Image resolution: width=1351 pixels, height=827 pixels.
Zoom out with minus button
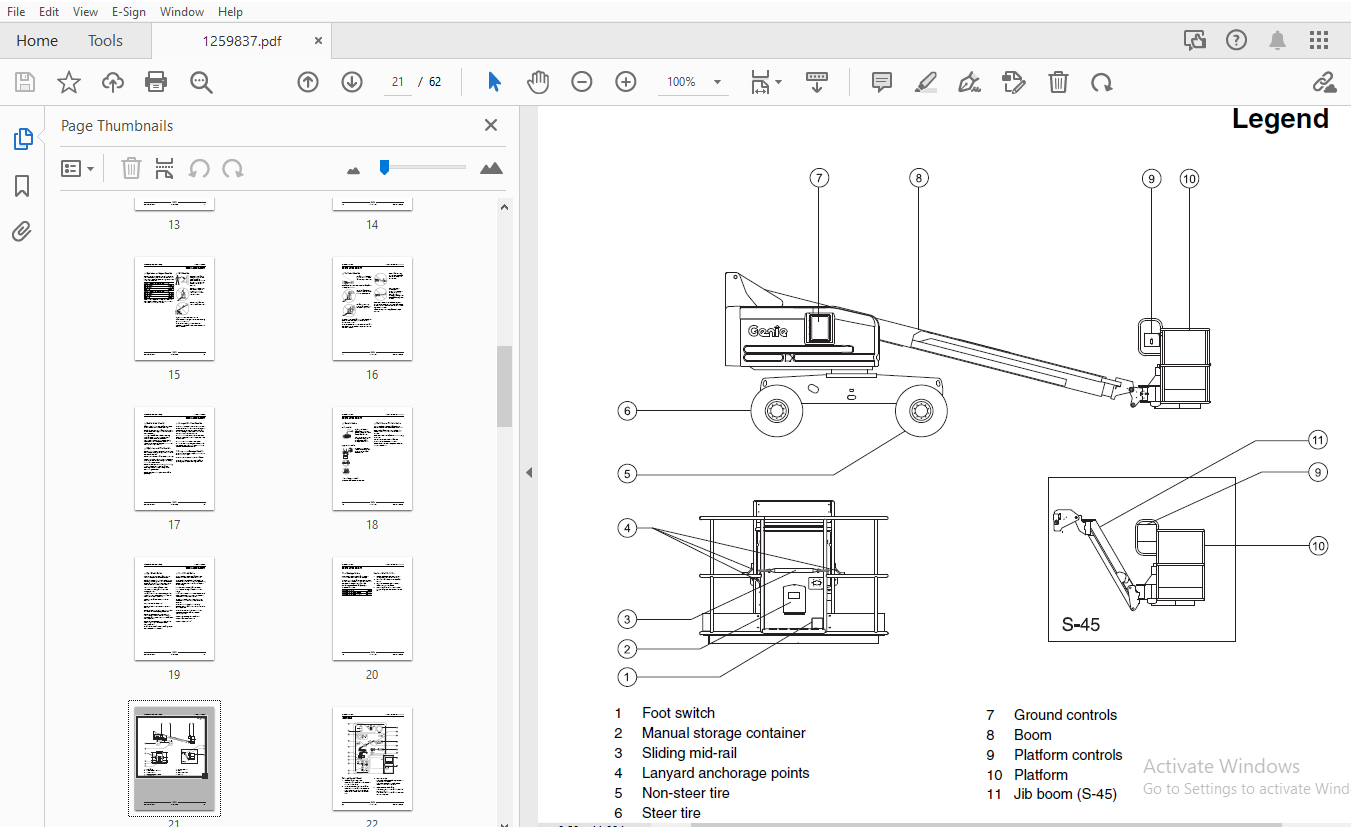tap(582, 82)
